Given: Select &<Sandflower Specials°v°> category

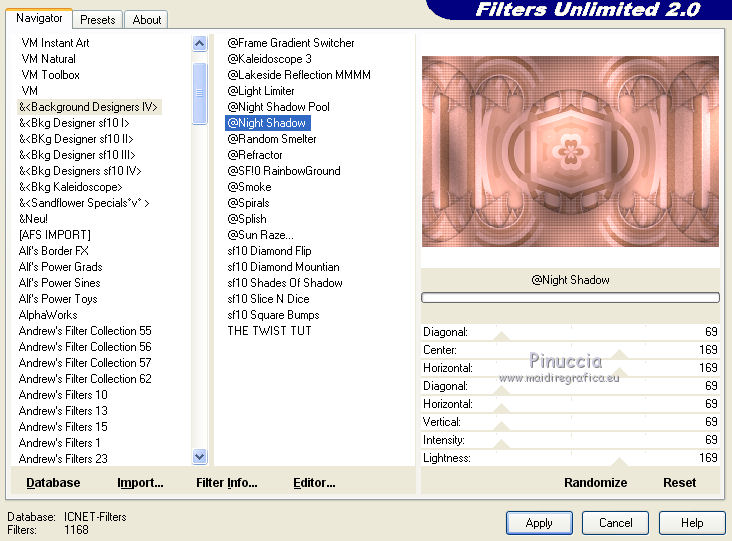Looking at the screenshot, I should pos(84,203).
